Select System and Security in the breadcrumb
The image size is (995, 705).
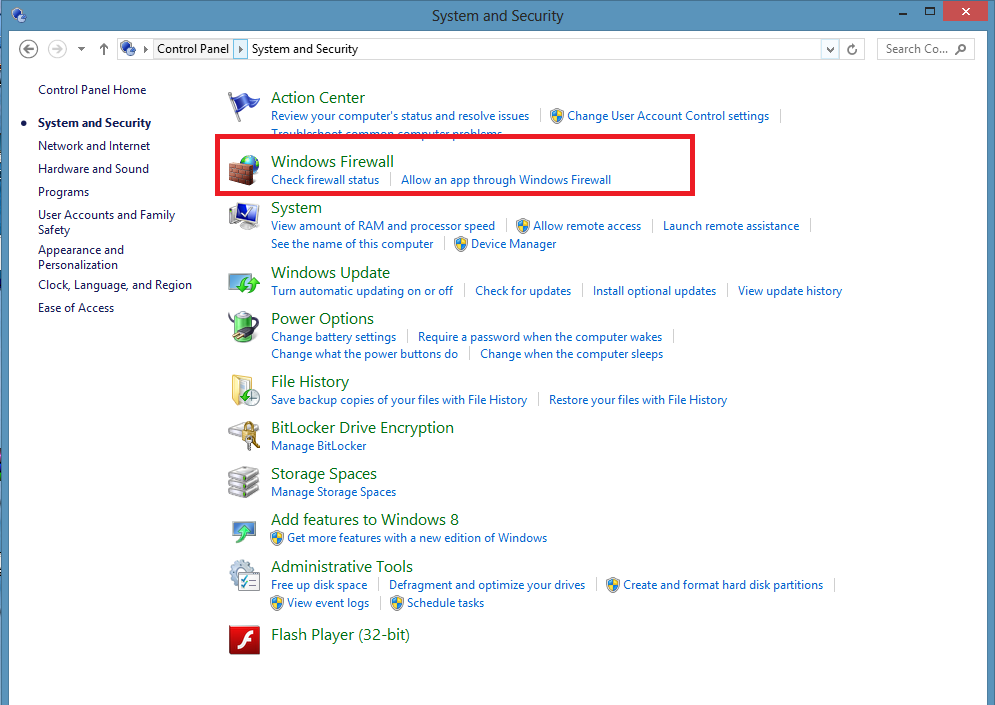pyautogui.click(x=305, y=49)
